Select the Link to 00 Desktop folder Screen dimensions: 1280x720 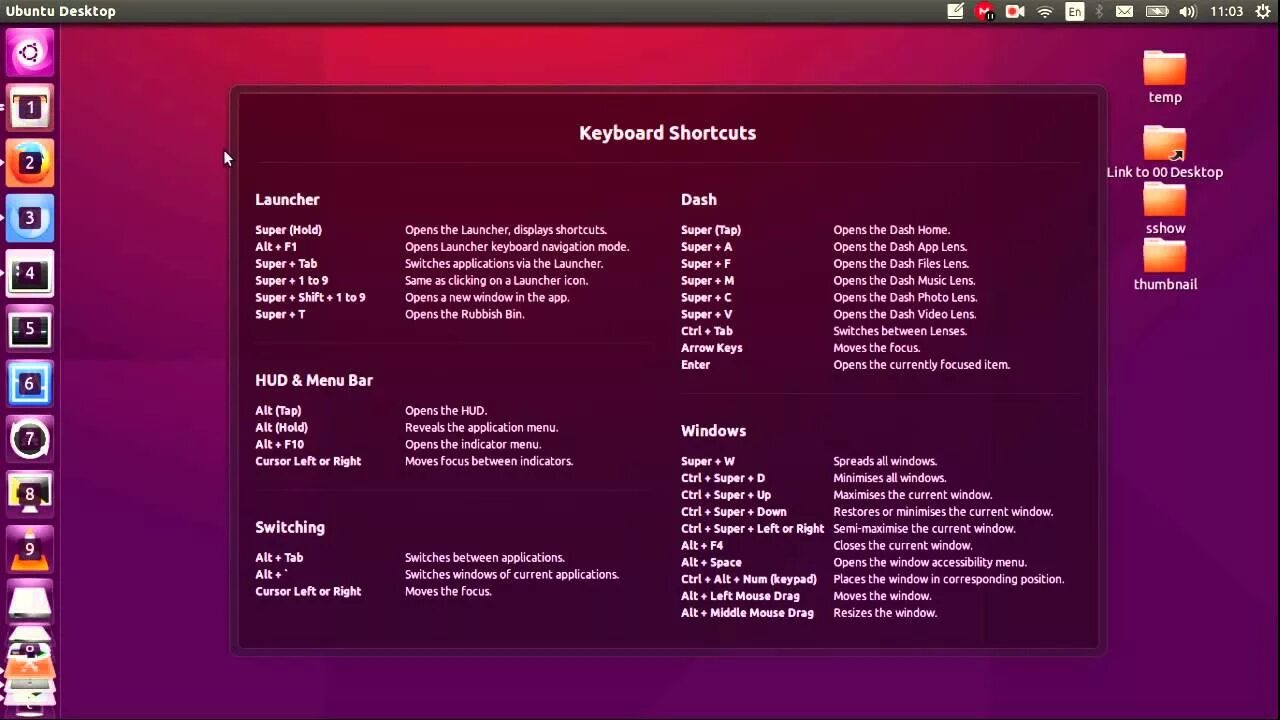[1165, 152]
